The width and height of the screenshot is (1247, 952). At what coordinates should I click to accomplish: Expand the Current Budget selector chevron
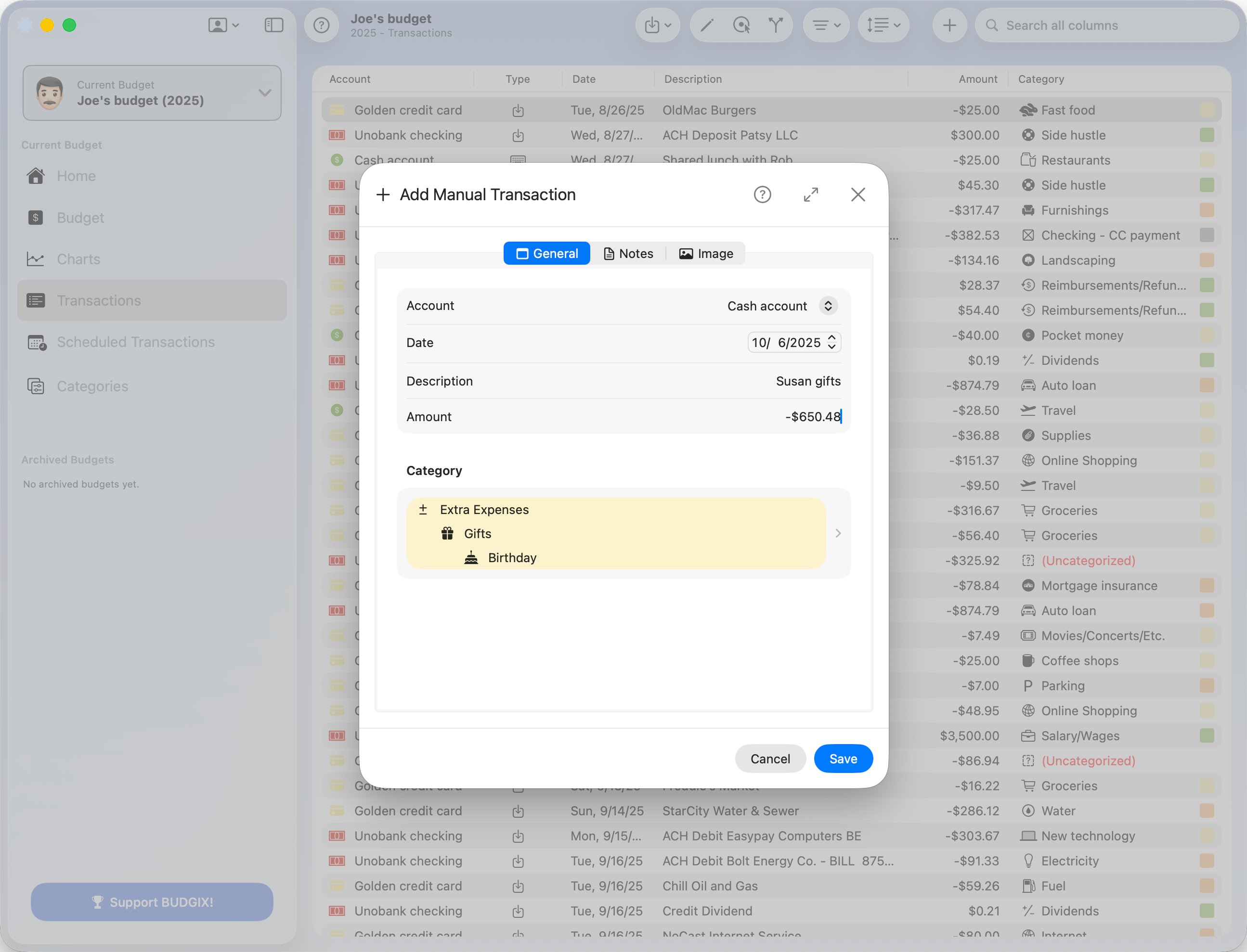tap(264, 93)
